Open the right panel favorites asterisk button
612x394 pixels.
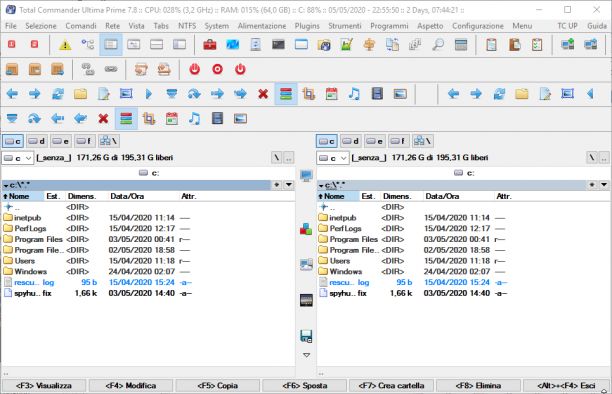(592, 185)
